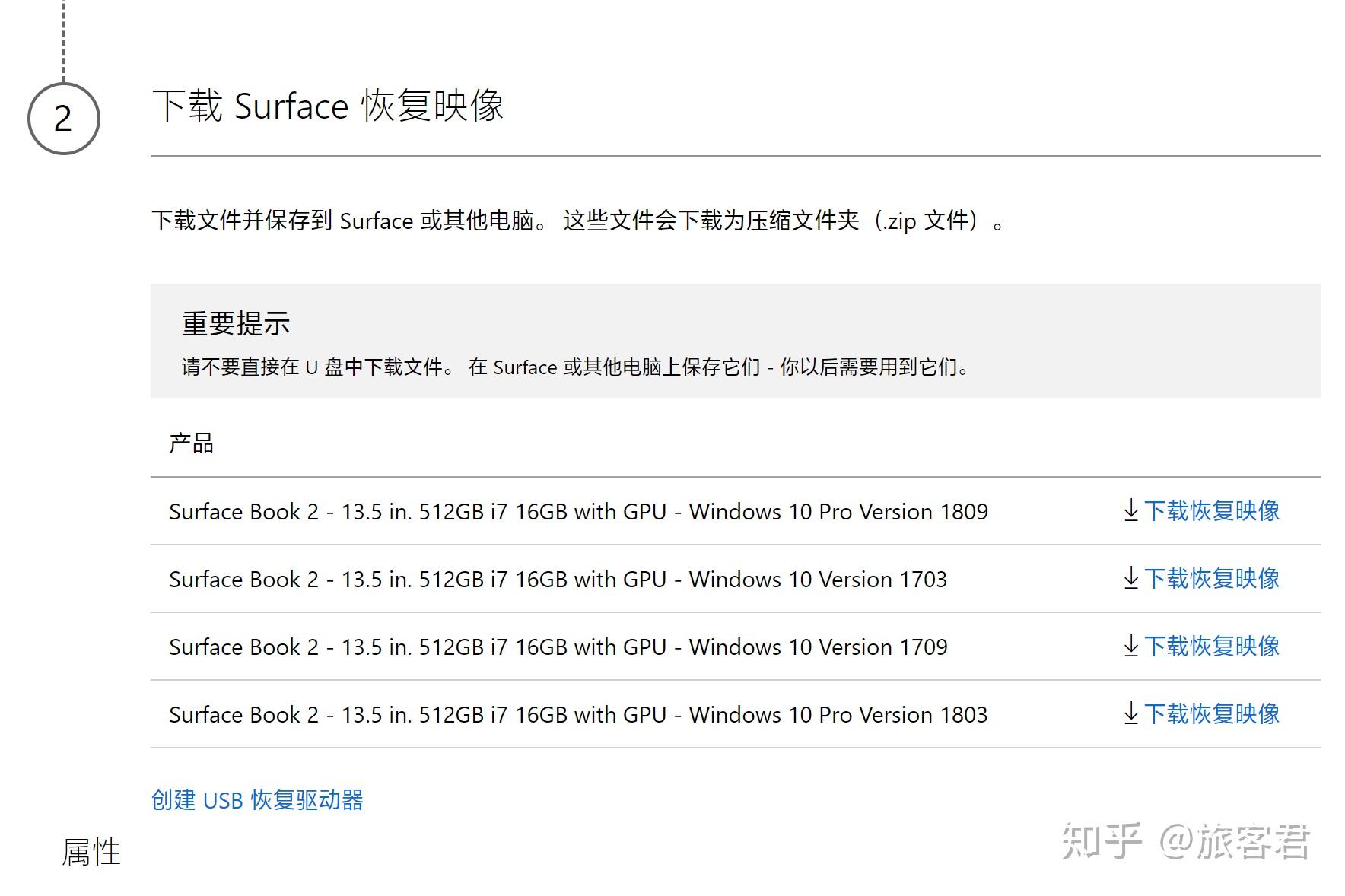Open 下载恢复映像 link for Version 1709
The width and height of the screenshot is (1345, 896).
(1213, 647)
